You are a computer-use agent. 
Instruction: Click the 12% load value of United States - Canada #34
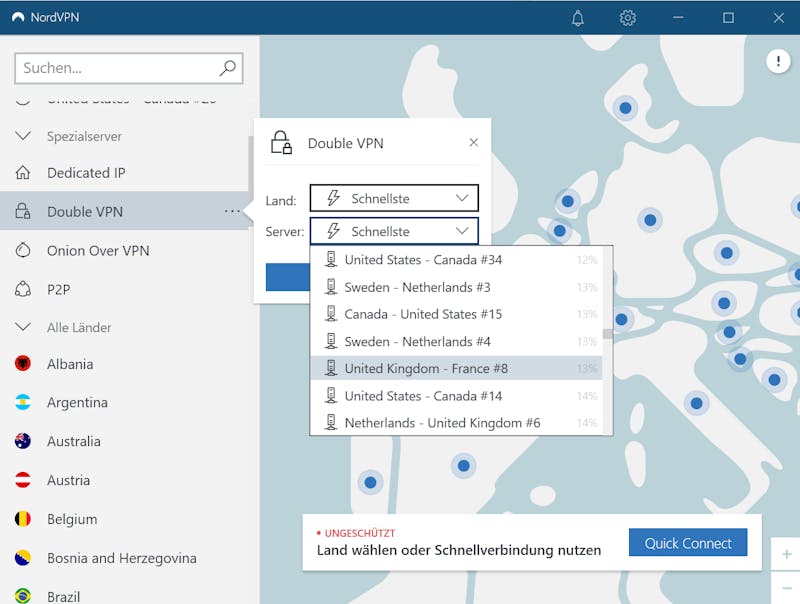[587, 260]
